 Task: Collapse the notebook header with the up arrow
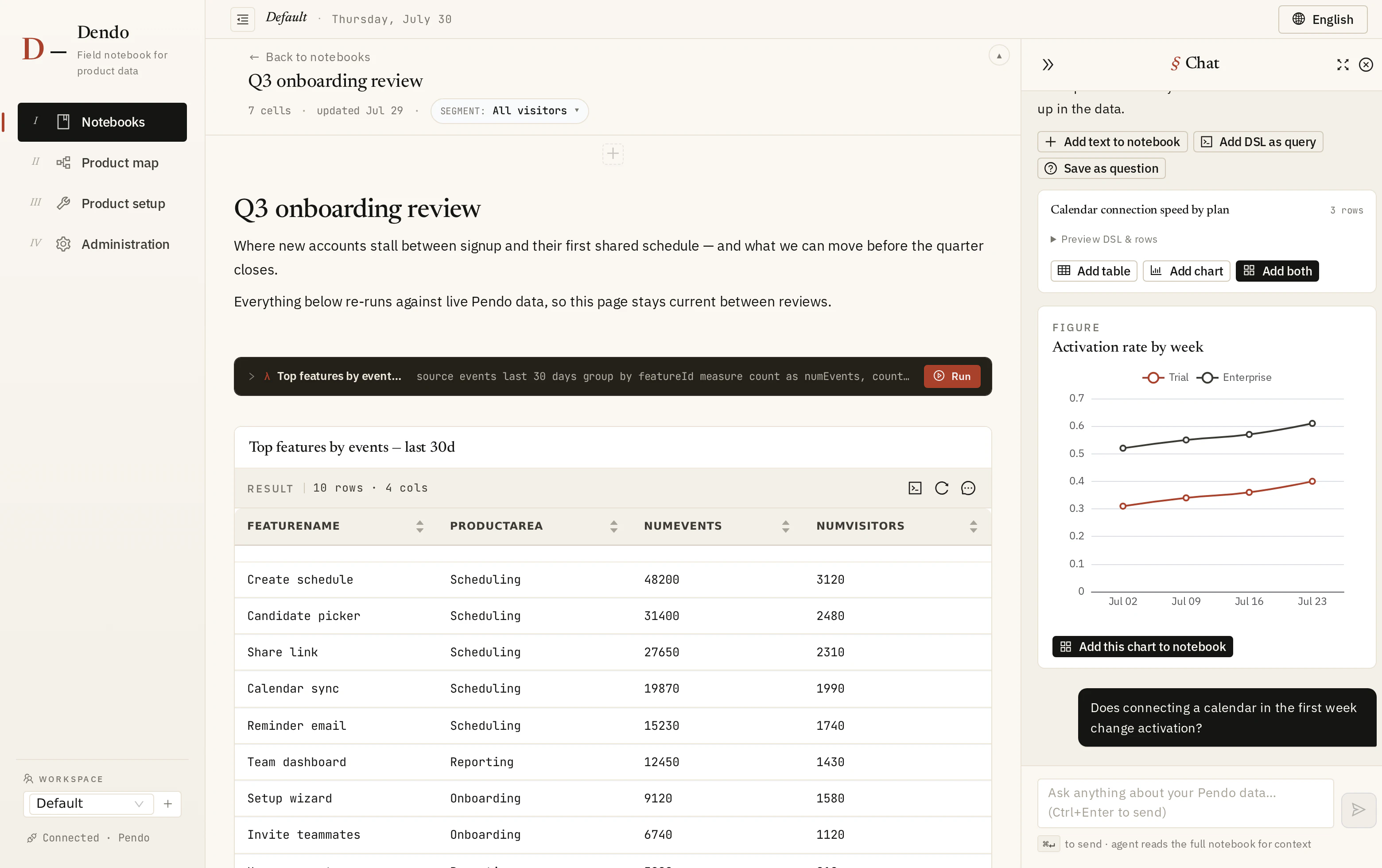(998, 56)
